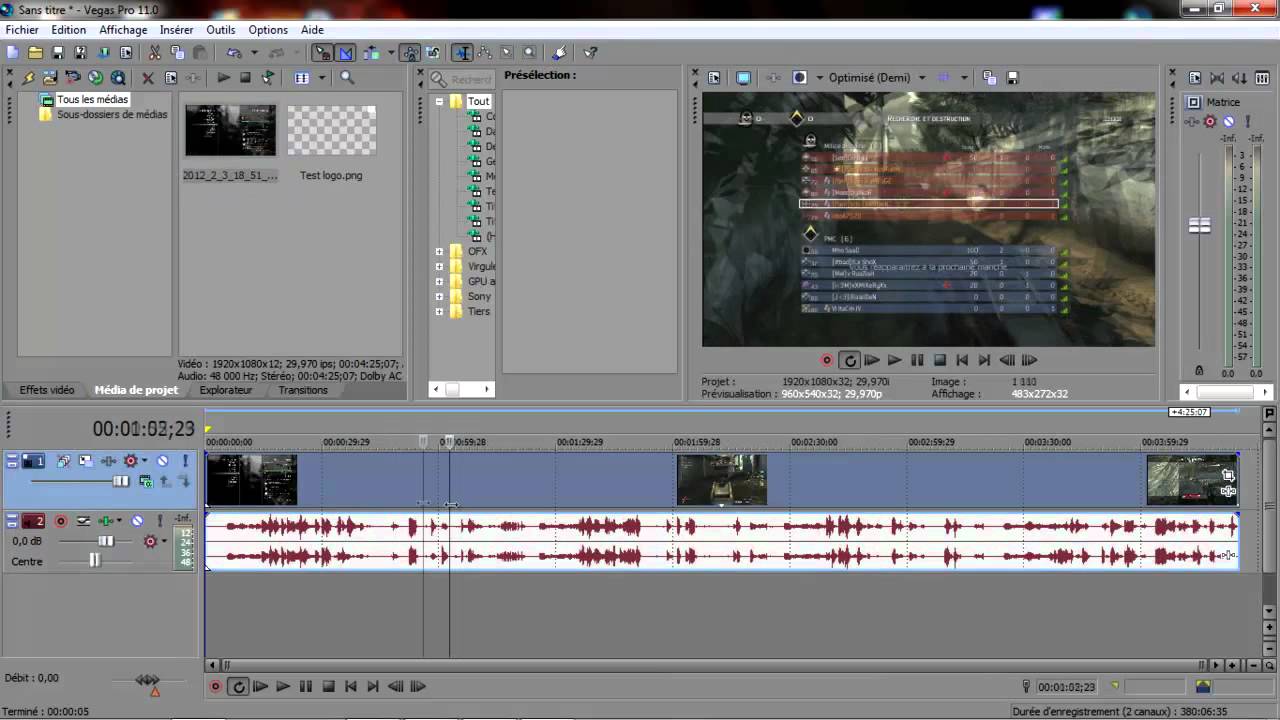Open the undo history dropdown arrow

254,52
